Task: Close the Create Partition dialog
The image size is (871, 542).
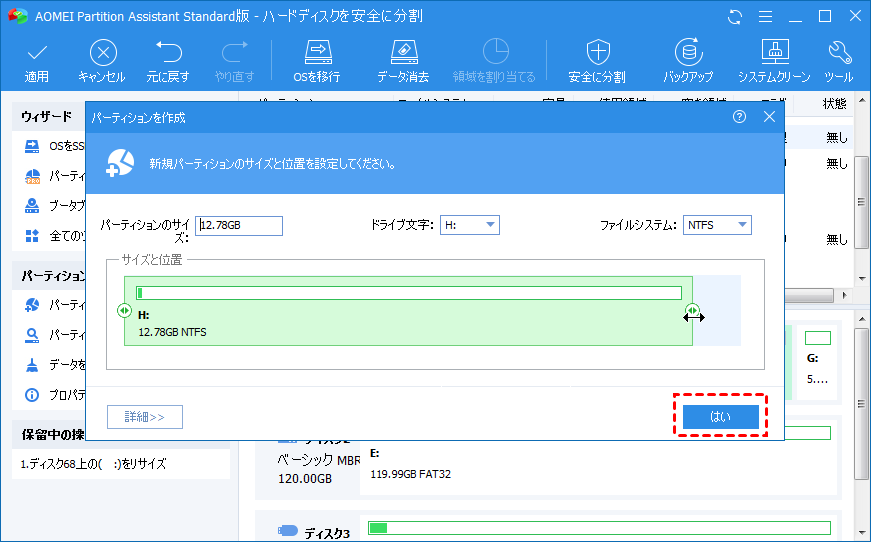Action: (769, 117)
